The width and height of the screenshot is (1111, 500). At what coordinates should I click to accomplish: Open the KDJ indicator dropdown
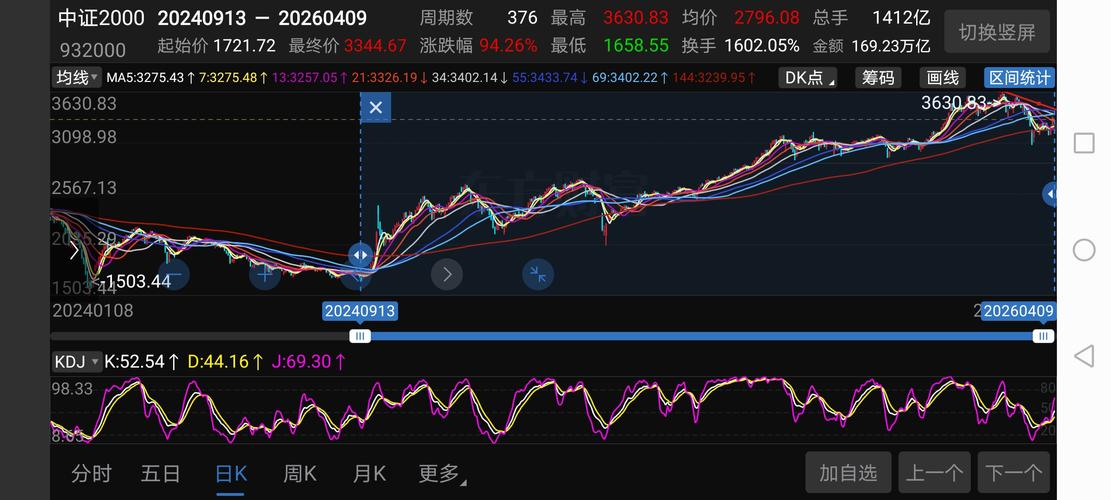(x=77, y=362)
